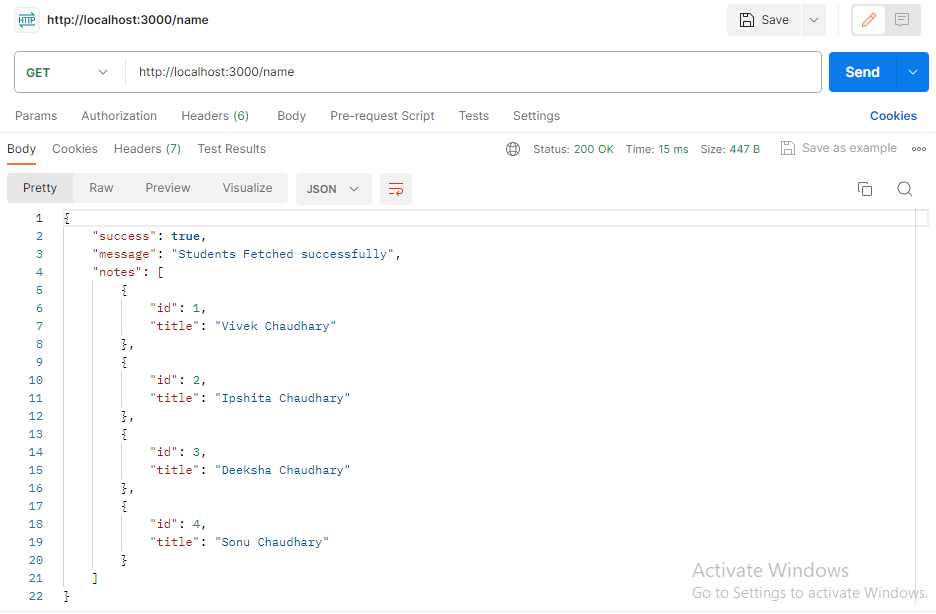Copy response using the copy icon
Viewport: 936px width, 614px height.
click(865, 189)
